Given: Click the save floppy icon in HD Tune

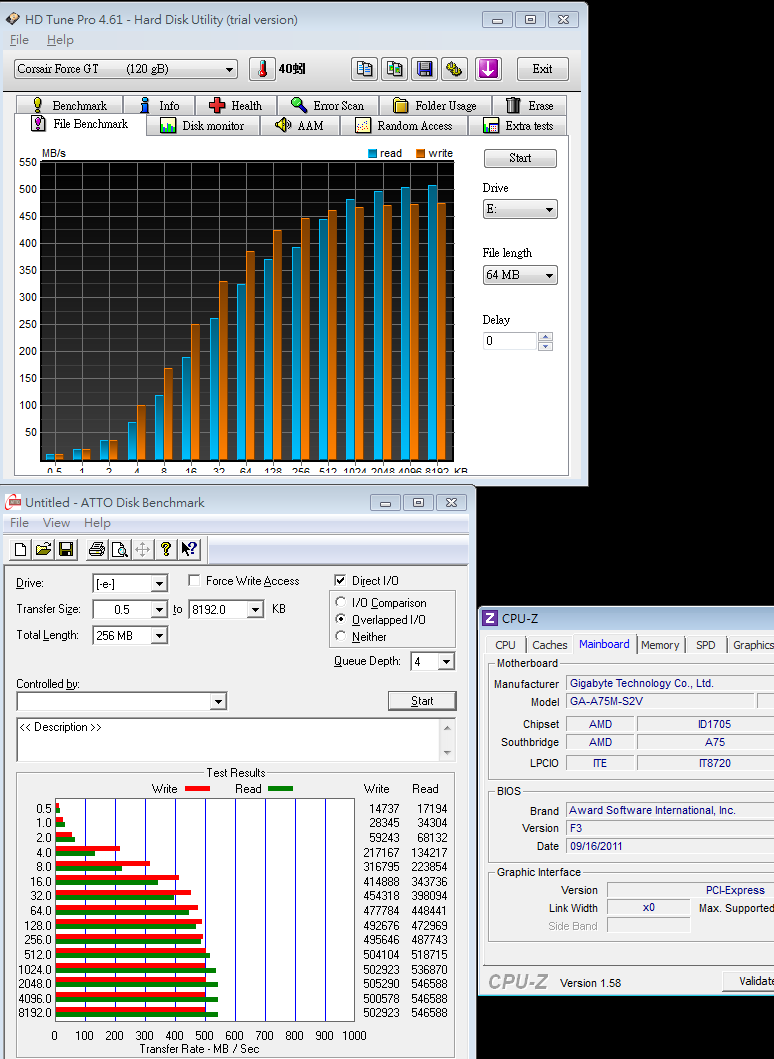Looking at the screenshot, I should coord(424,69).
